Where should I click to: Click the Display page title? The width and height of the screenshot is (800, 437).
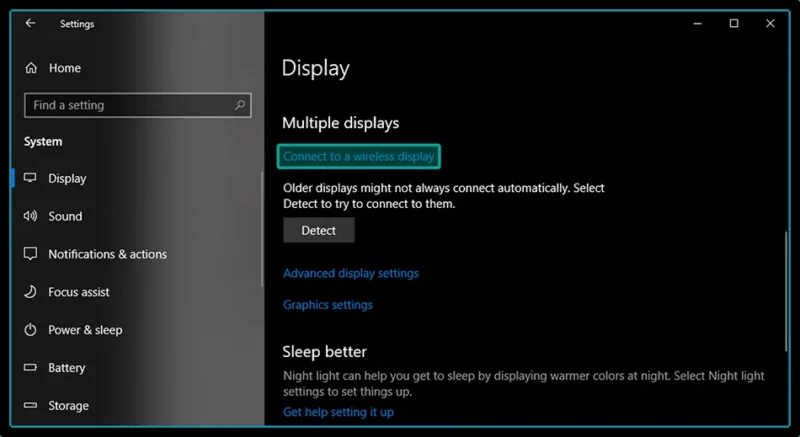click(315, 68)
